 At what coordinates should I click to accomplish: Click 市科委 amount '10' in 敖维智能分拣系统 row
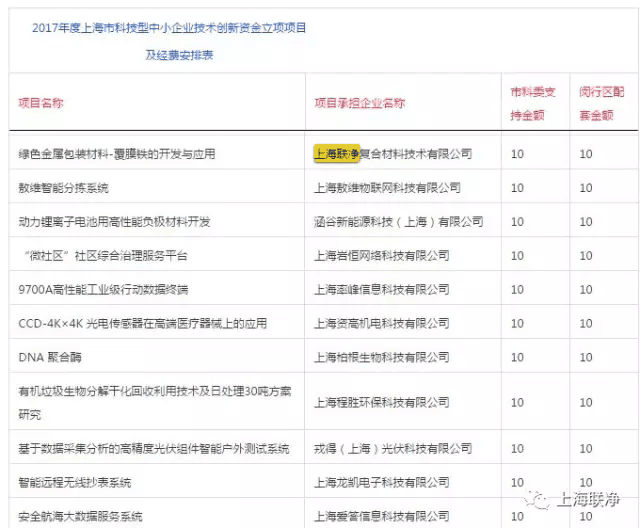pyautogui.click(x=517, y=188)
